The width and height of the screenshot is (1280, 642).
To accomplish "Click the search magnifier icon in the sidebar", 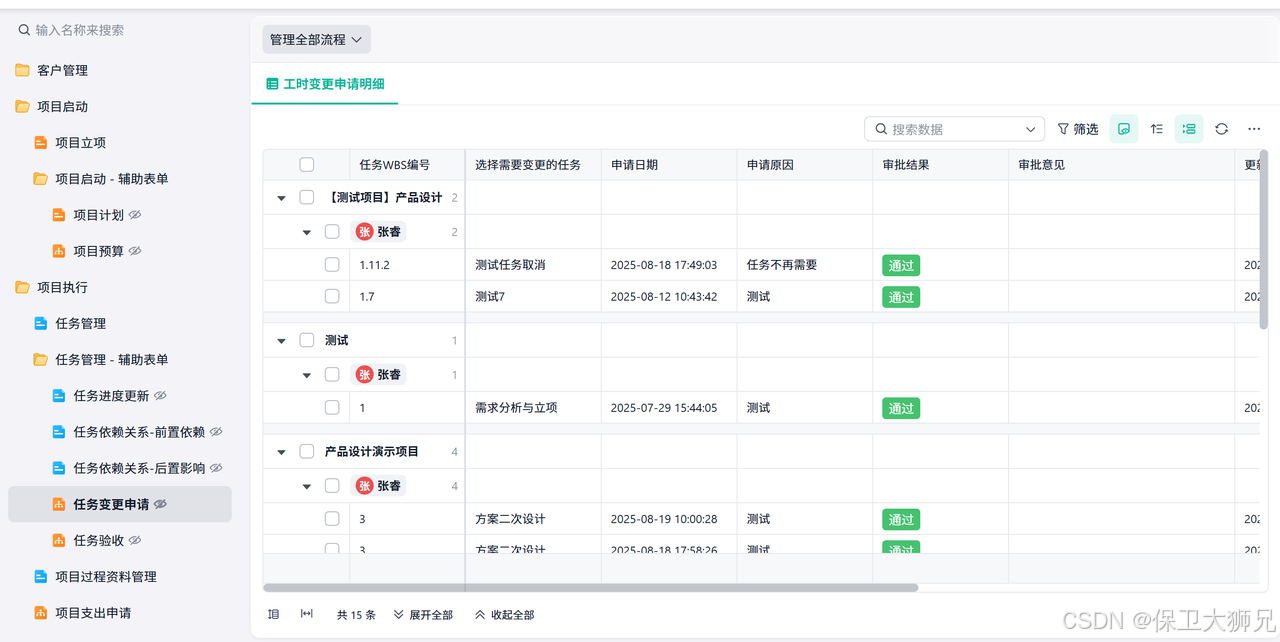I will pos(24,30).
